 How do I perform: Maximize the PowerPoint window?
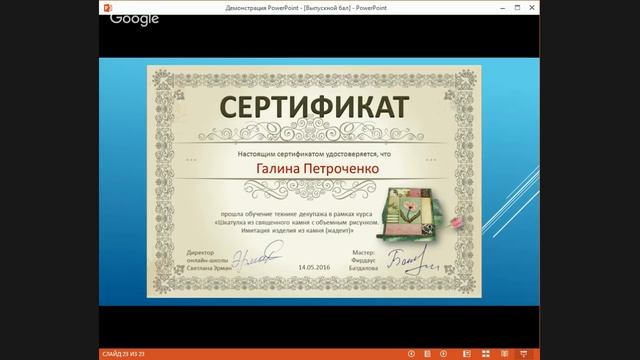pyautogui.click(x=518, y=8)
